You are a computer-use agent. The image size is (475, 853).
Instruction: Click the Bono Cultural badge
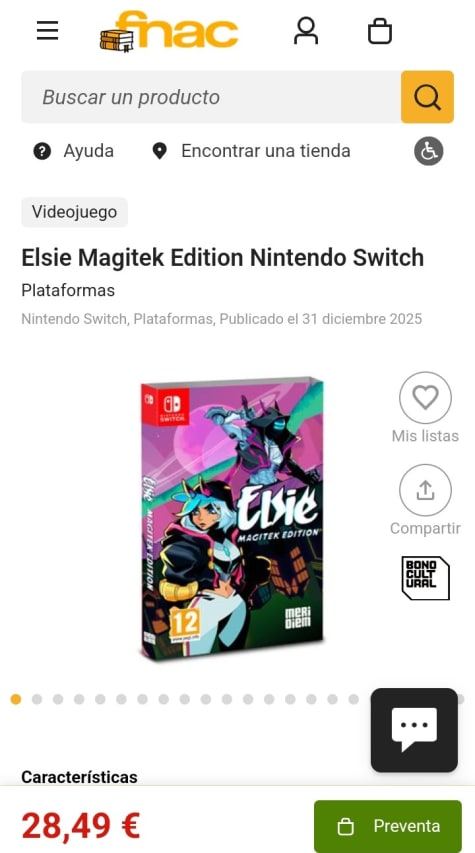point(425,578)
